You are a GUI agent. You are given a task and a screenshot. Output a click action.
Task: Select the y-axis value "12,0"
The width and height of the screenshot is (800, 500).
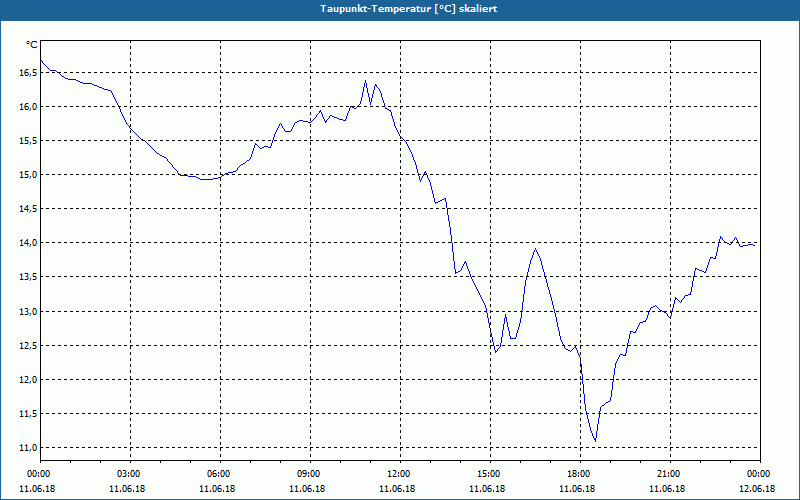(x=28, y=380)
